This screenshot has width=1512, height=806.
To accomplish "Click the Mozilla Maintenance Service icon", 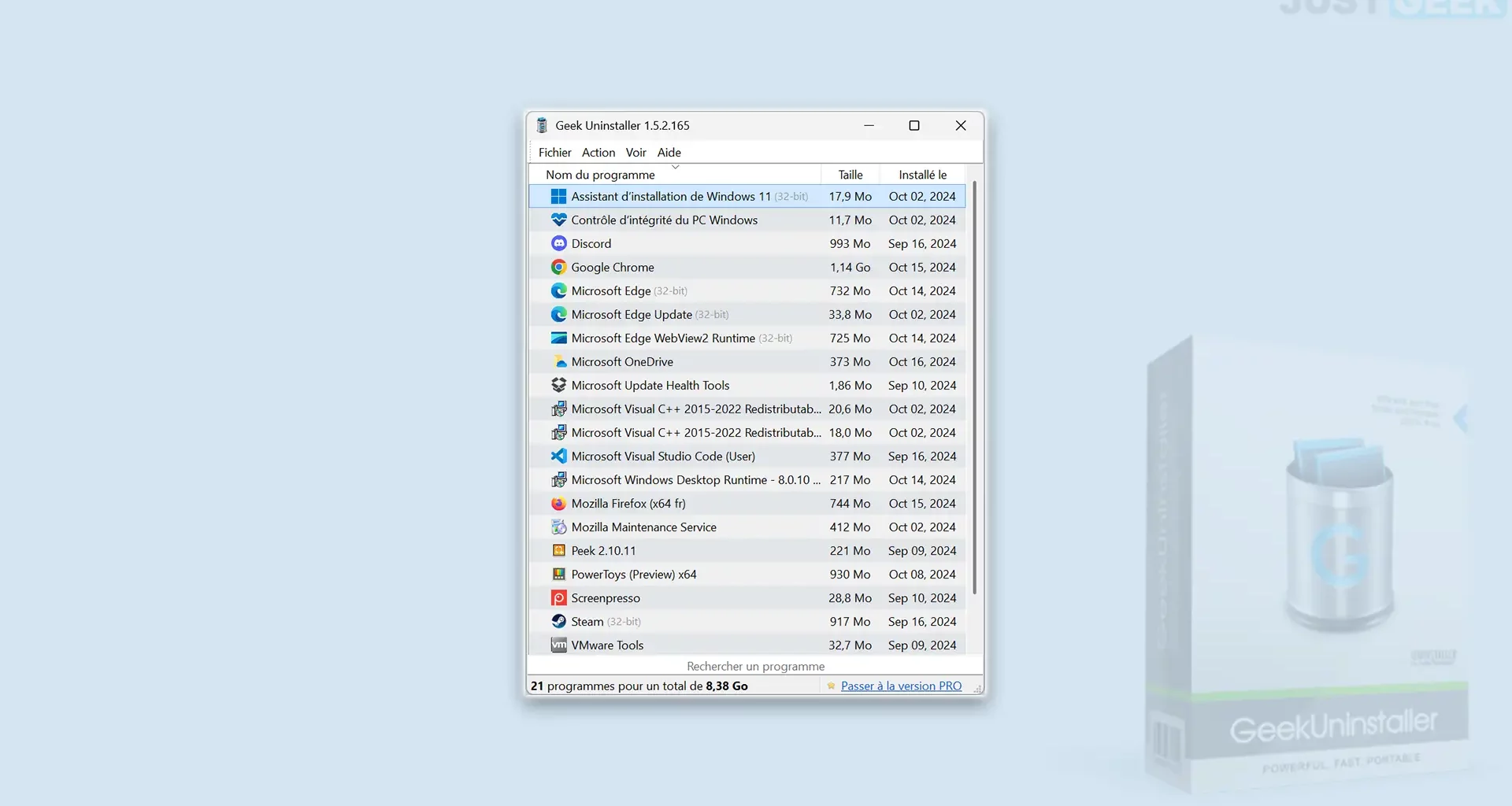I will pos(558,527).
